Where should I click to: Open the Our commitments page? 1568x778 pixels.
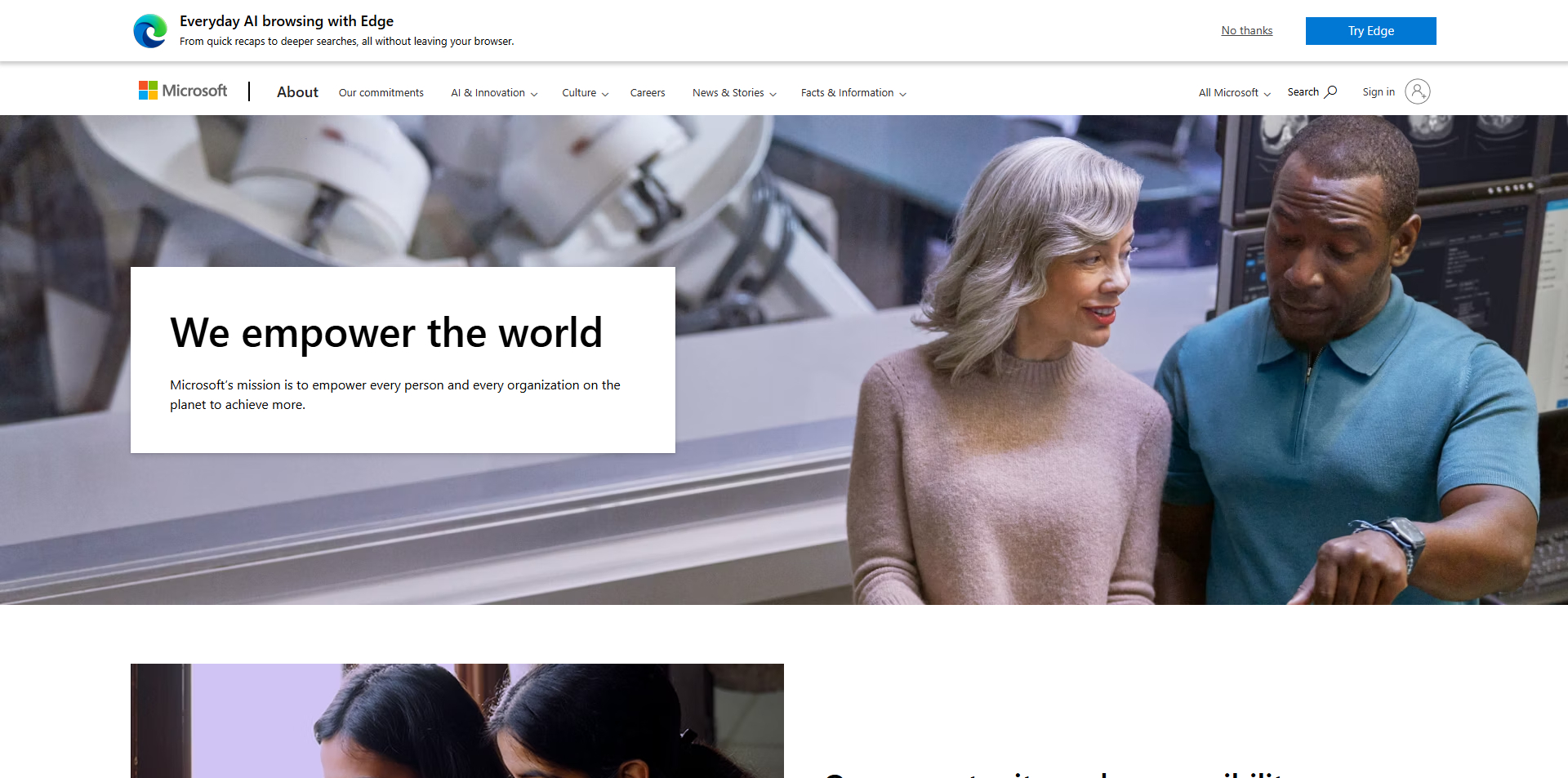pos(381,92)
